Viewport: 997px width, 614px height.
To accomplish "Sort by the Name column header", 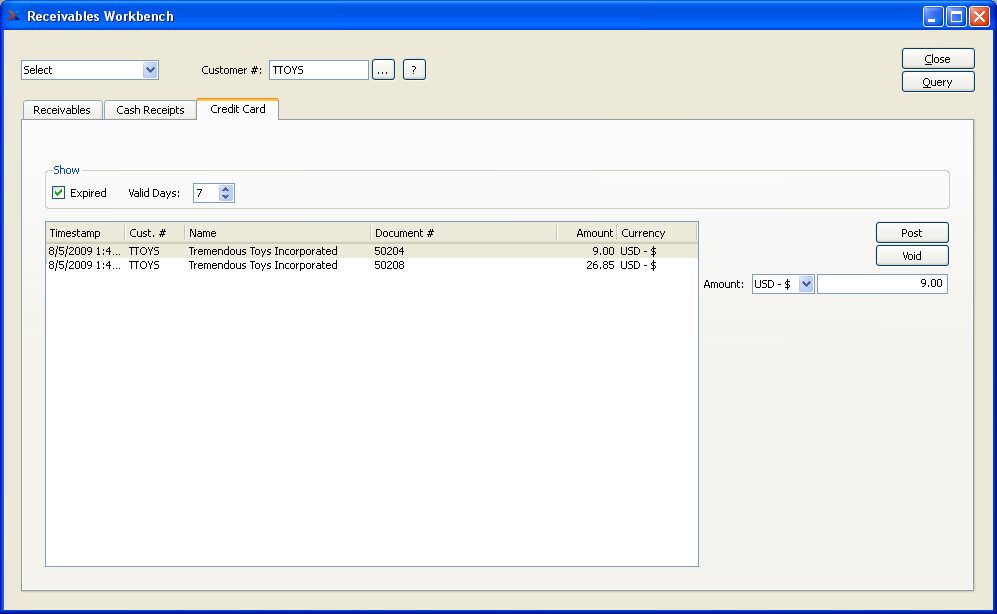I will click(277, 233).
